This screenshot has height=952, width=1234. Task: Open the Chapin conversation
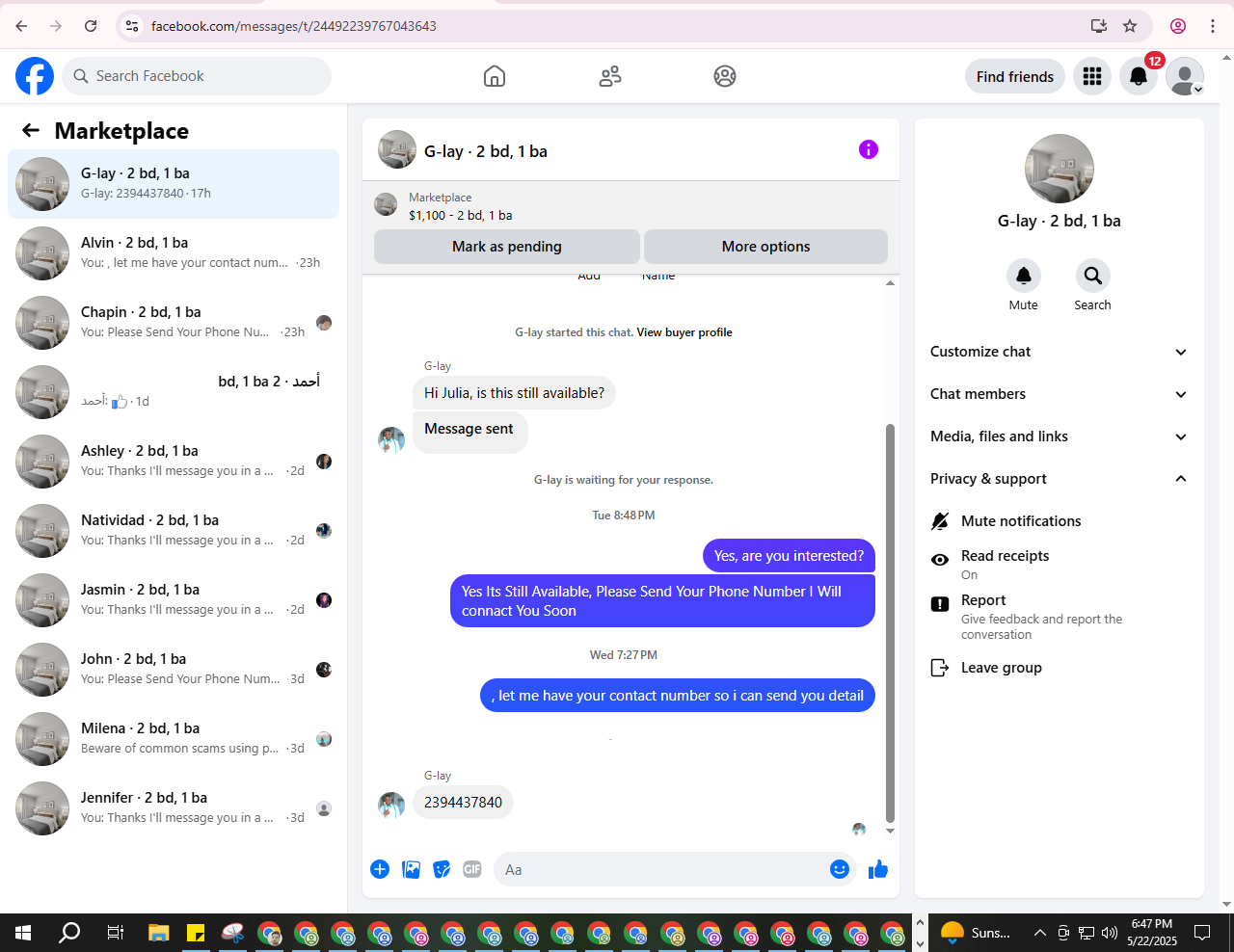click(174, 323)
